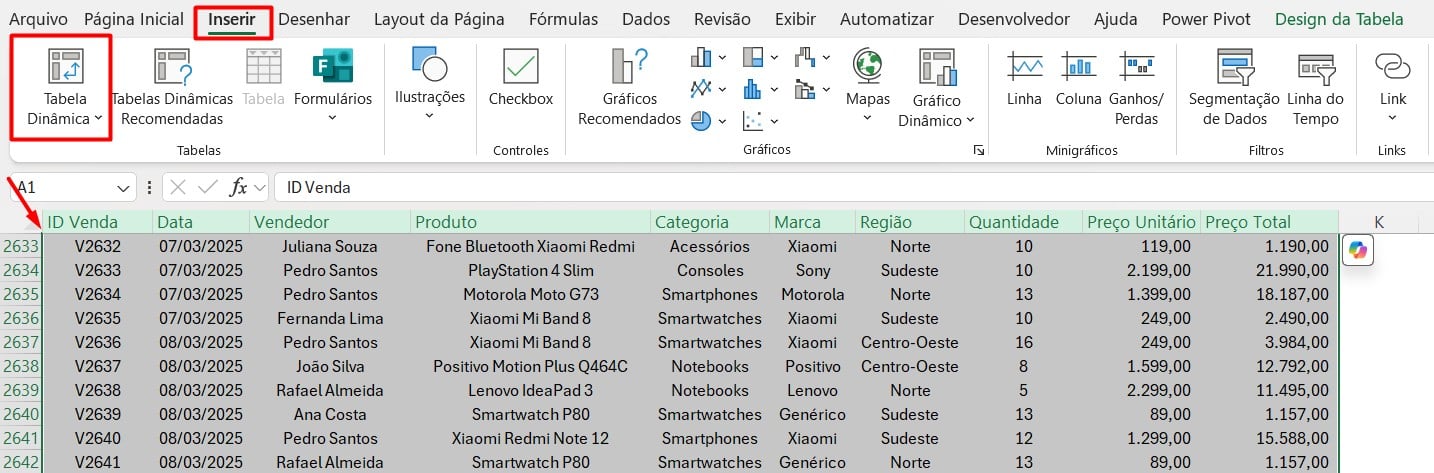
Task: Open the Ilustrações menu icon
Action: click(x=430, y=64)
